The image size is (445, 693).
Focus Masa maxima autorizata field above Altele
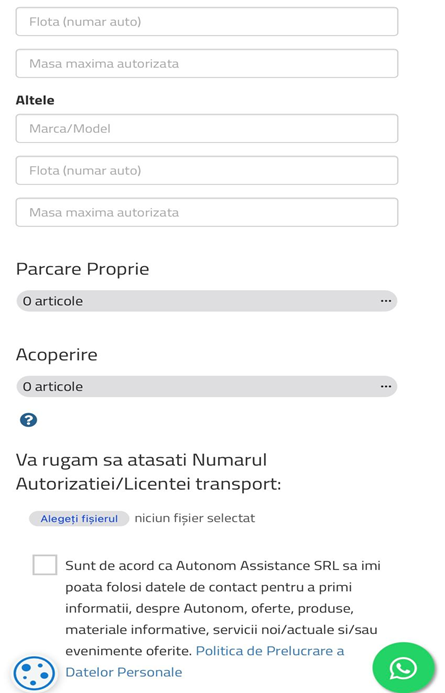[207, 64]
